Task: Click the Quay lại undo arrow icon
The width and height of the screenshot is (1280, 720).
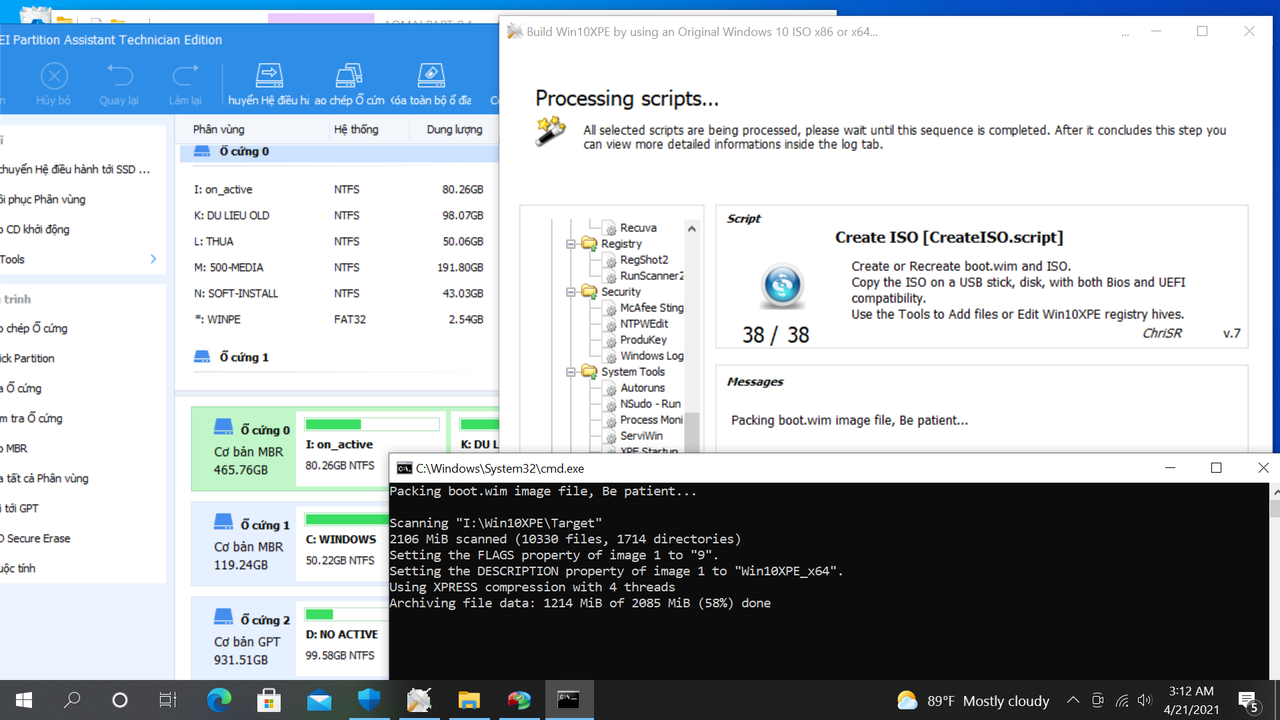Action: click(x=119, y=76)
